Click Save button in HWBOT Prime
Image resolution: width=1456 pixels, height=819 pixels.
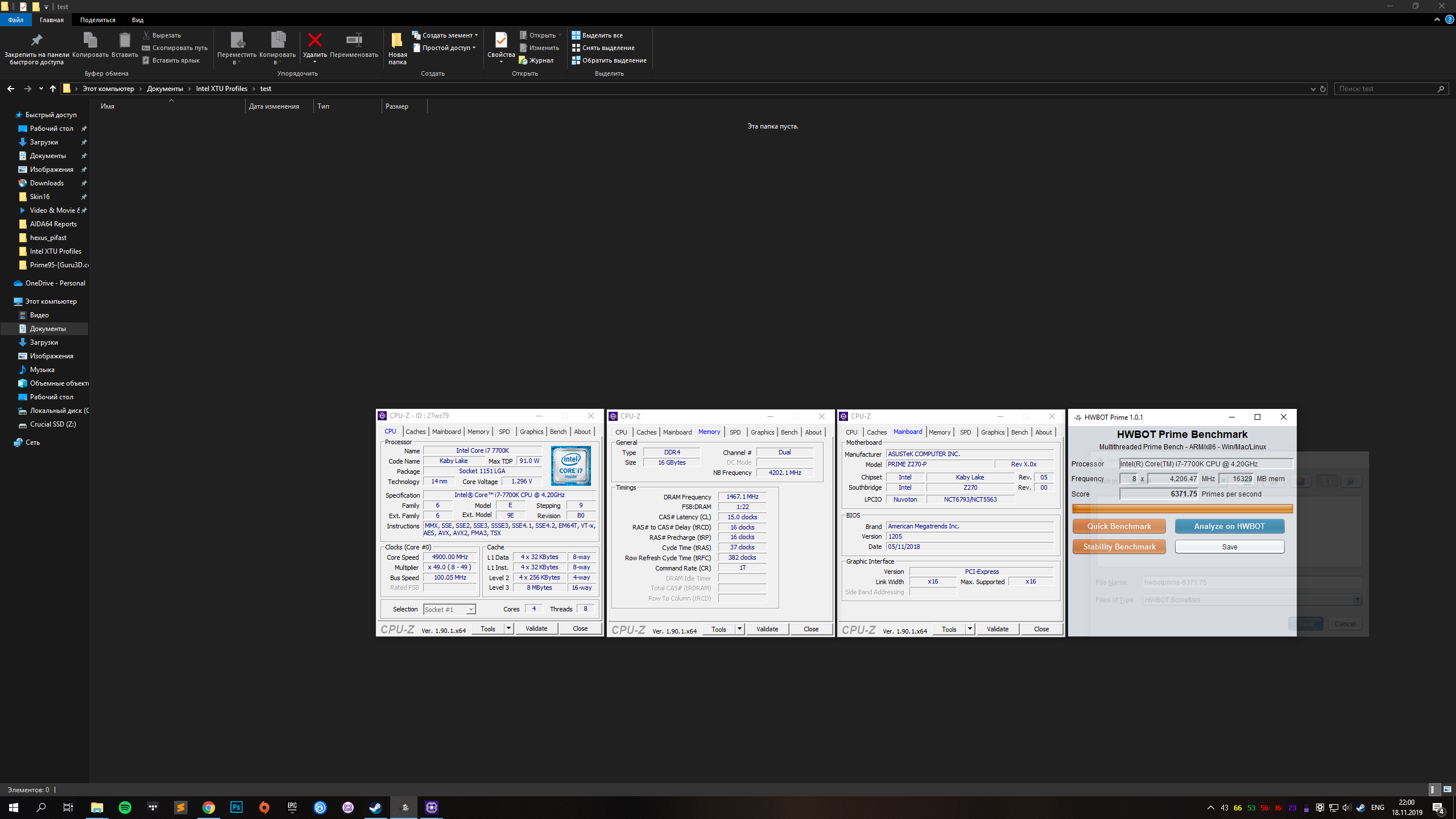pyautogui.click(x=1229, y=547)
